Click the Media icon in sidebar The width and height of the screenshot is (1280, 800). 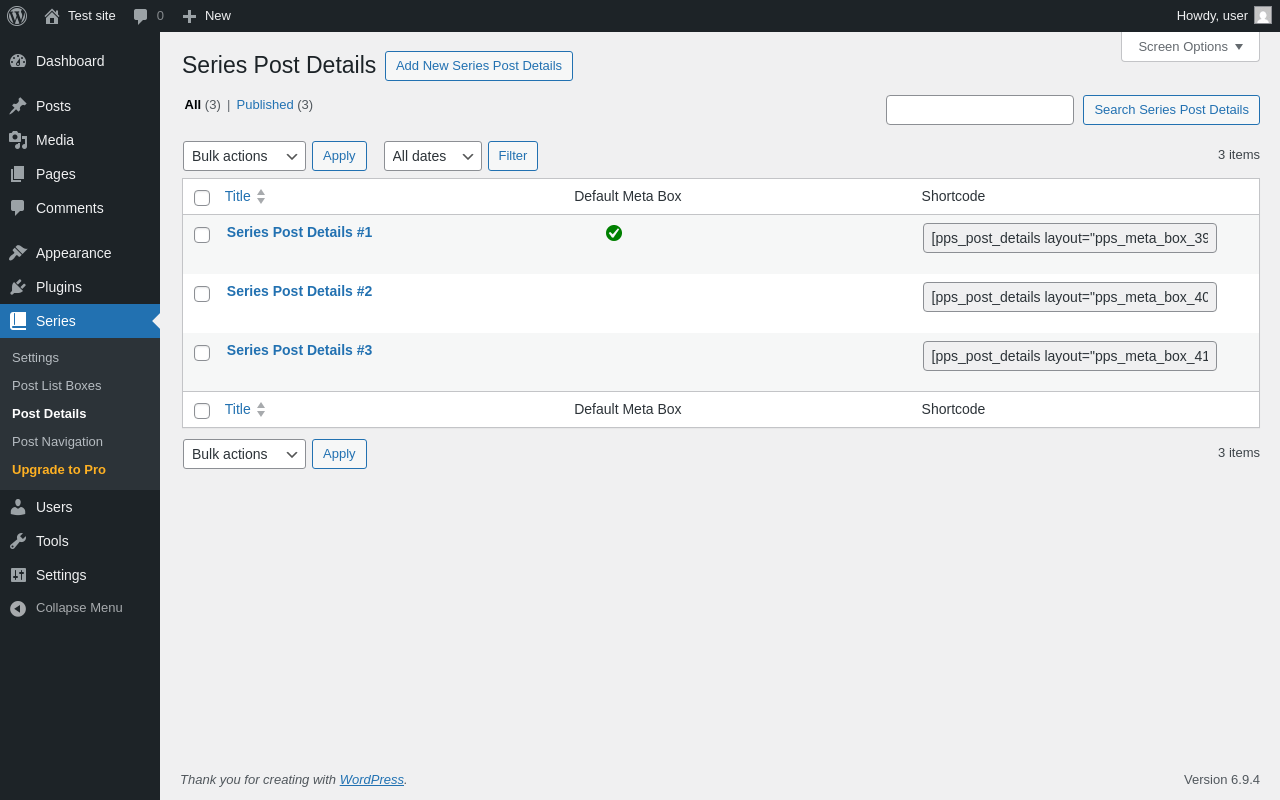tap(18, 140)
